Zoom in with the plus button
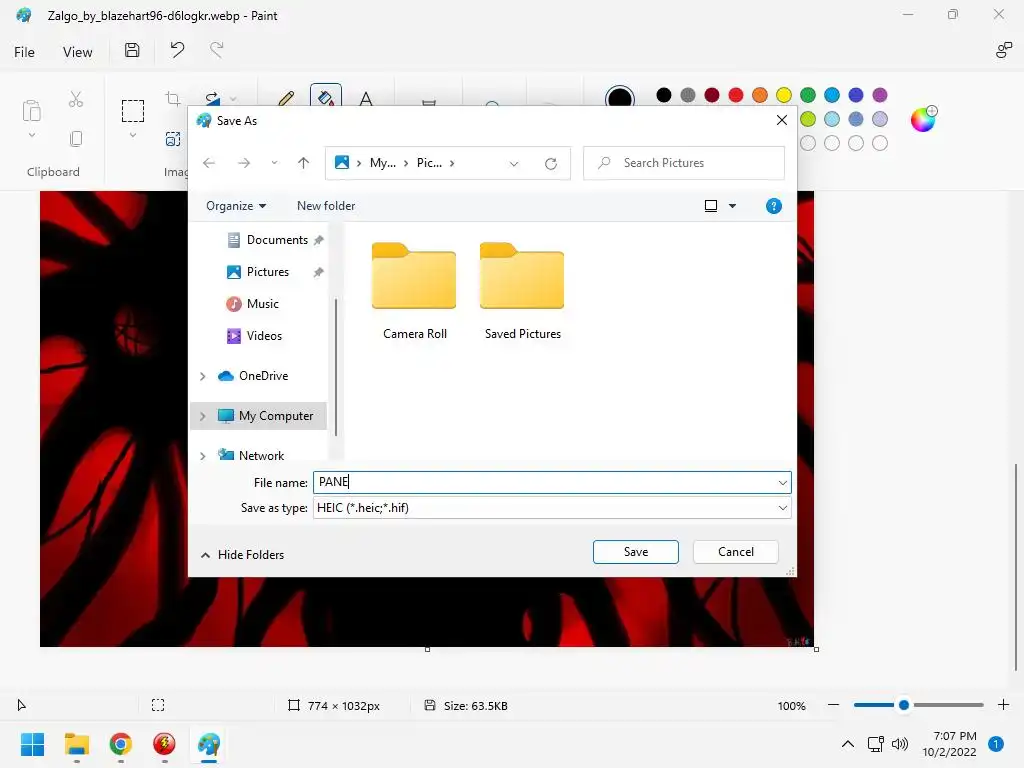 coord(1004,705)
